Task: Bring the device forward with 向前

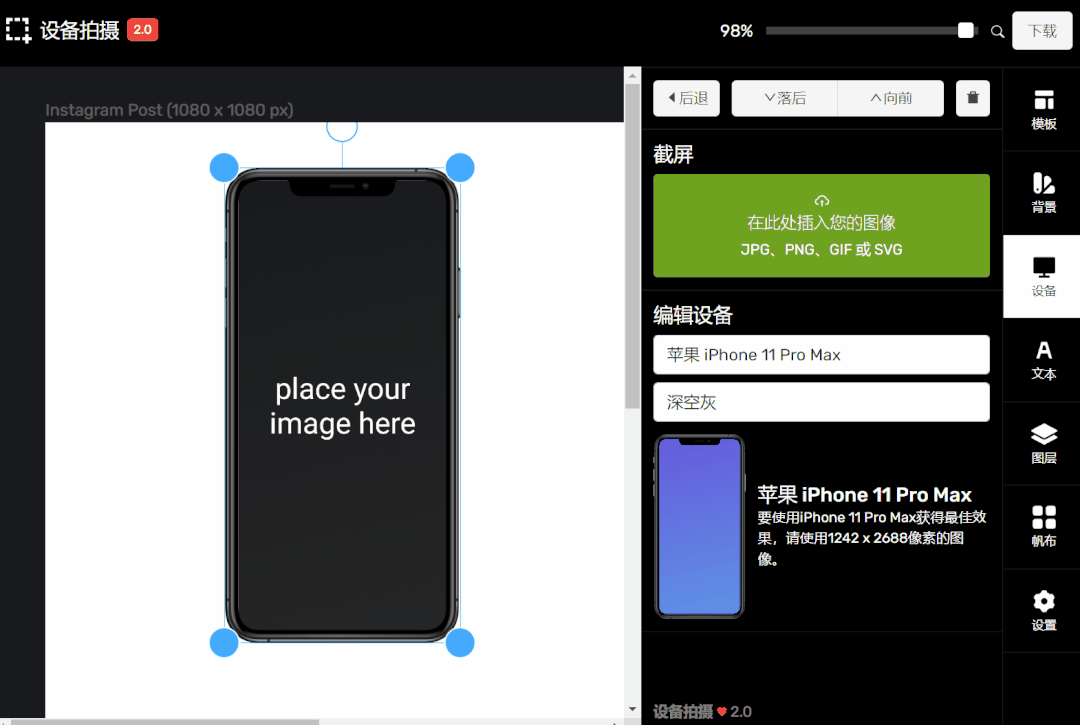Action: pos(890,98)
